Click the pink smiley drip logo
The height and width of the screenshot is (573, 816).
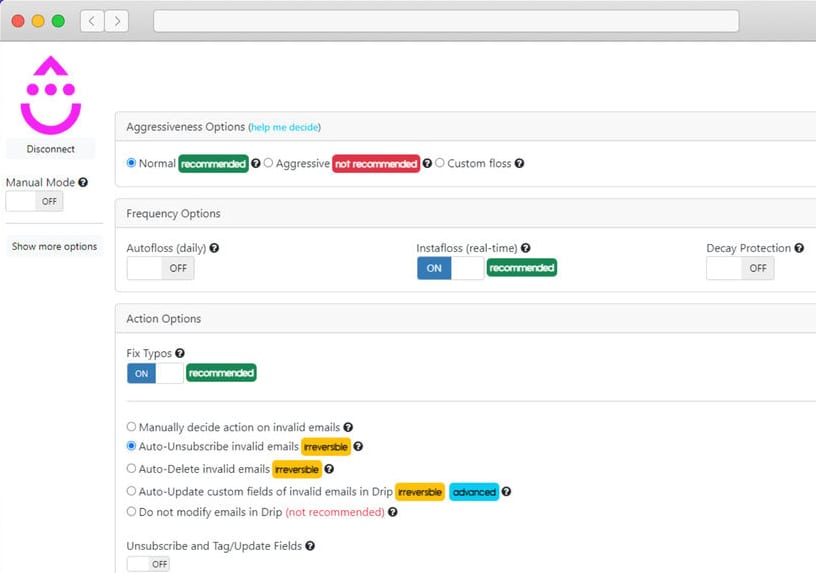[x=50, y=95]
